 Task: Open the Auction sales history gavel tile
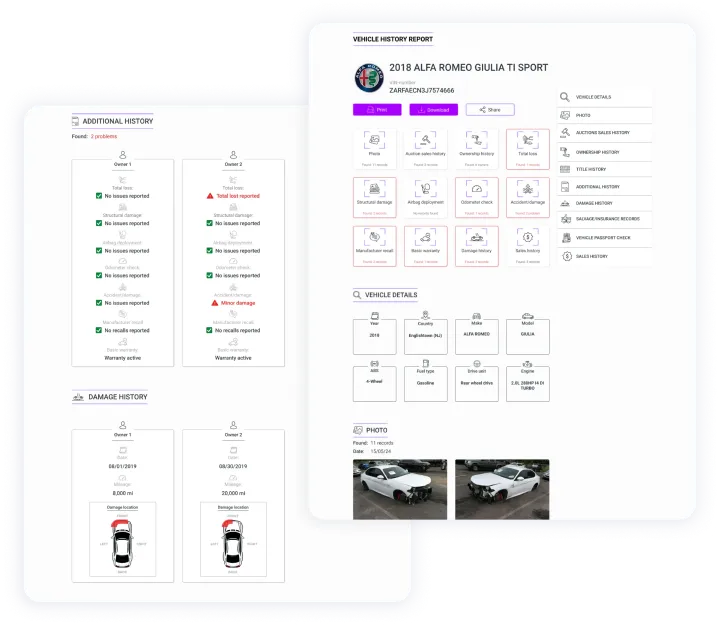pos(426,141)
